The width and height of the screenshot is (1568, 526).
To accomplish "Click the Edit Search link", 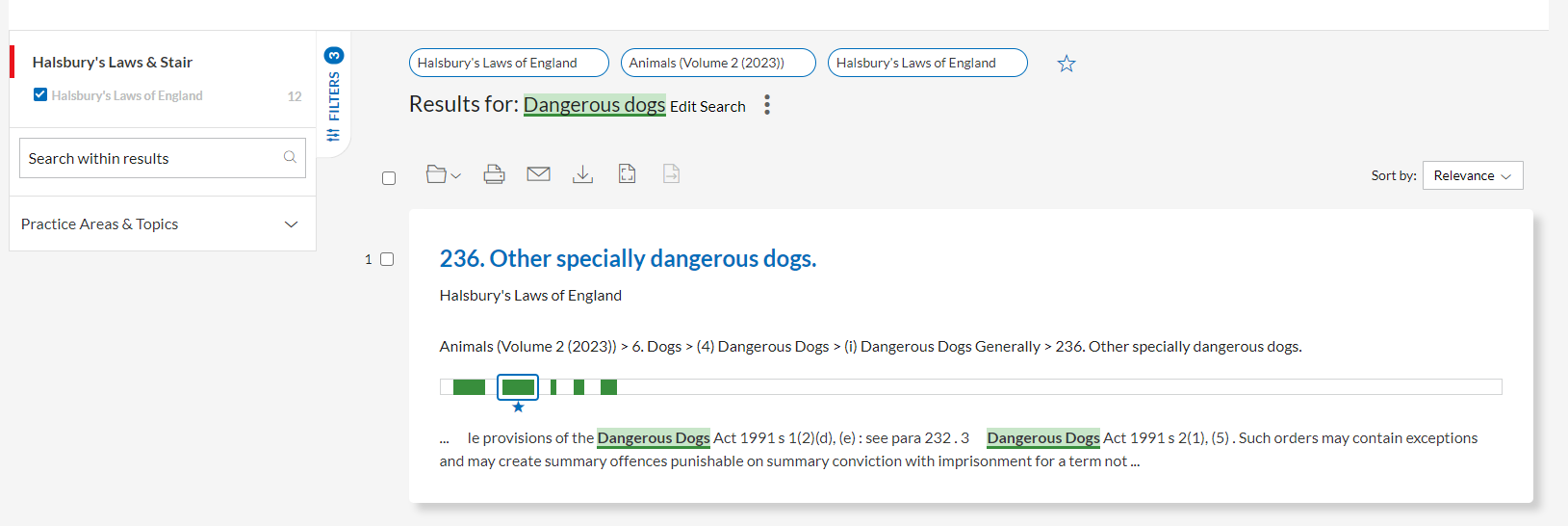I will 707,107.
